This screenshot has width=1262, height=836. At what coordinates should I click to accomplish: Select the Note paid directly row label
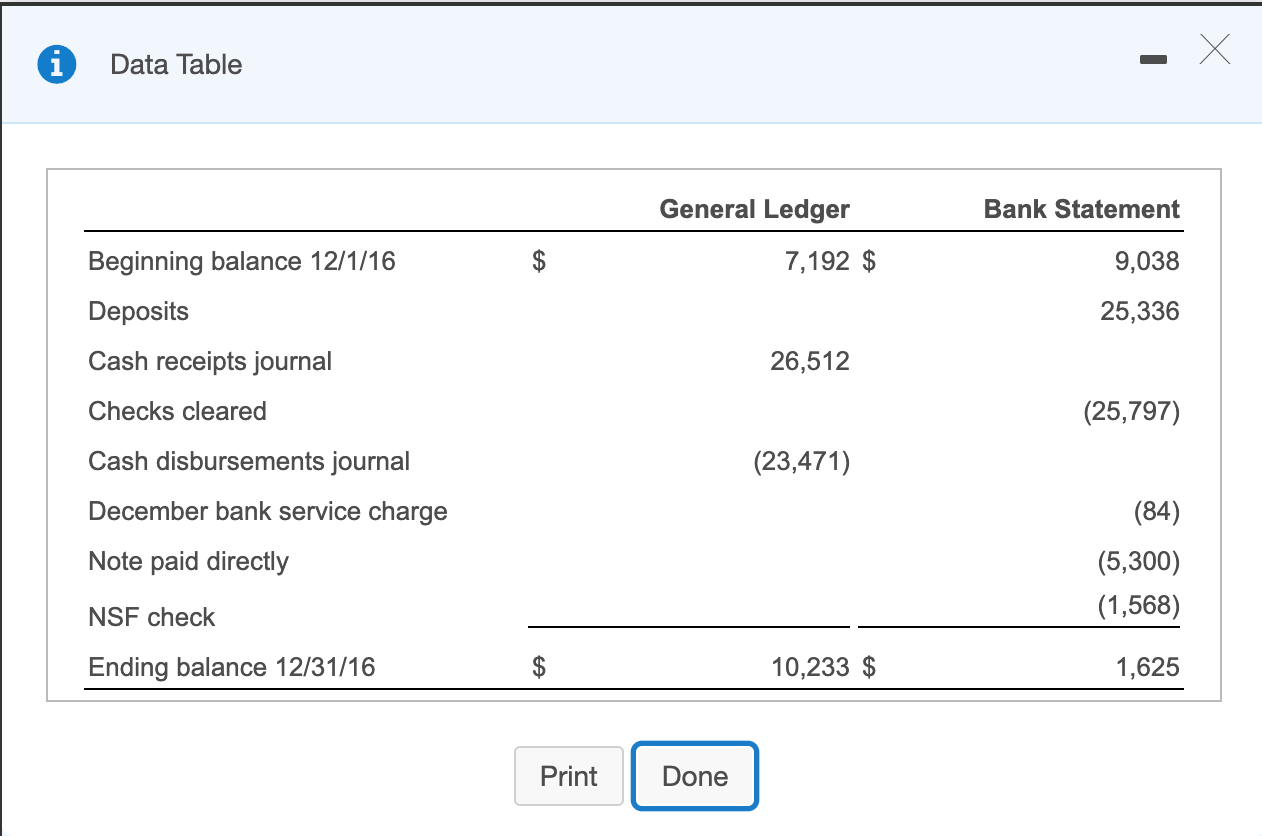tap(187, 561)
